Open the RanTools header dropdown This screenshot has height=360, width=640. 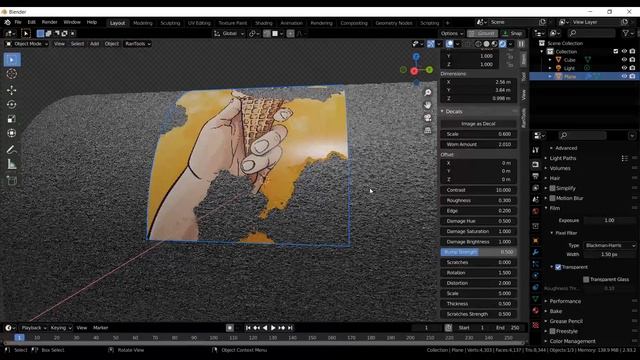tap(138, 44)
